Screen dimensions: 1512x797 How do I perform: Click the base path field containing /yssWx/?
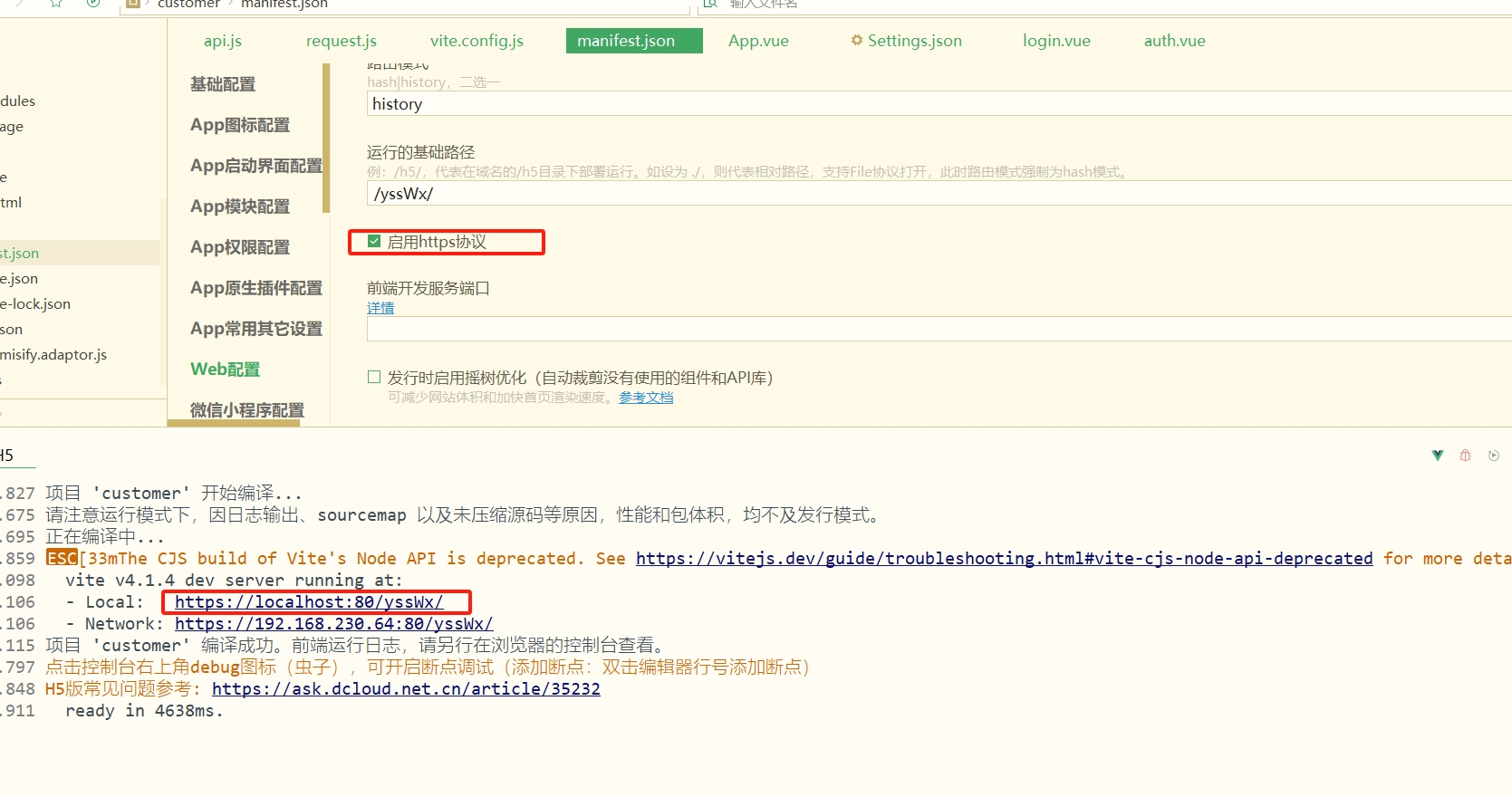coord(939,194)
